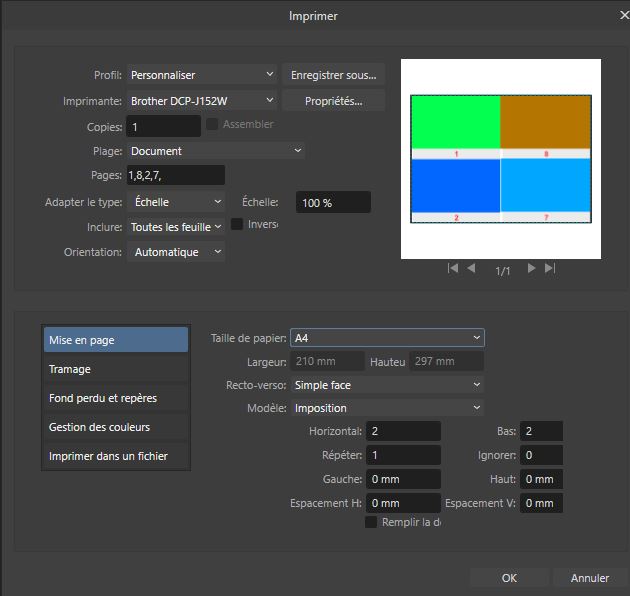Open the Orientation dropdown
This screenshot has width=630, height=596.
click(x=176, y=252)
